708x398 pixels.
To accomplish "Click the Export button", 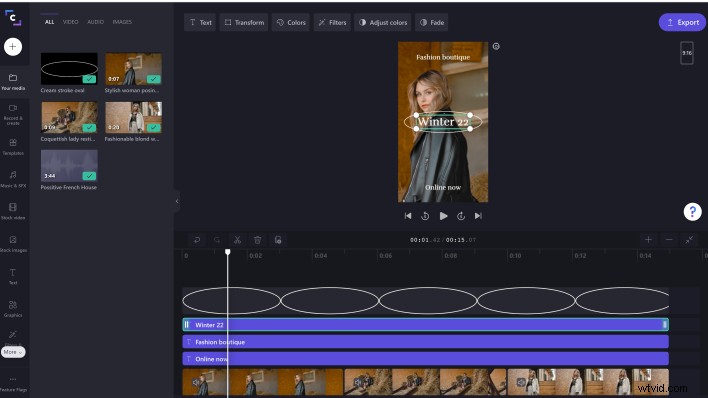I will [682, 22].
